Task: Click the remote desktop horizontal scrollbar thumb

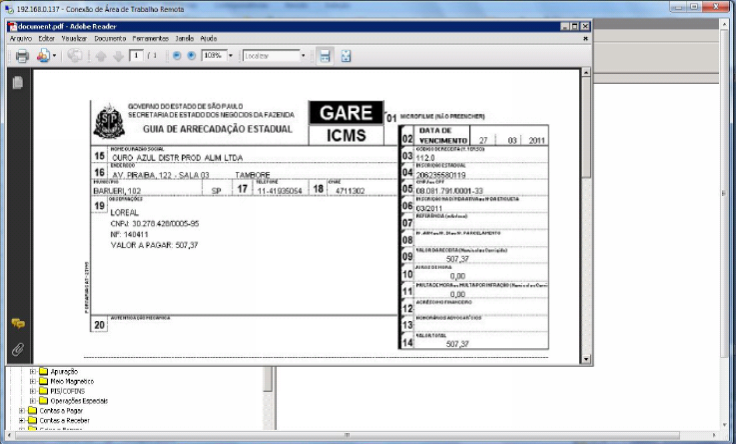Action: [x=347, y=435]
